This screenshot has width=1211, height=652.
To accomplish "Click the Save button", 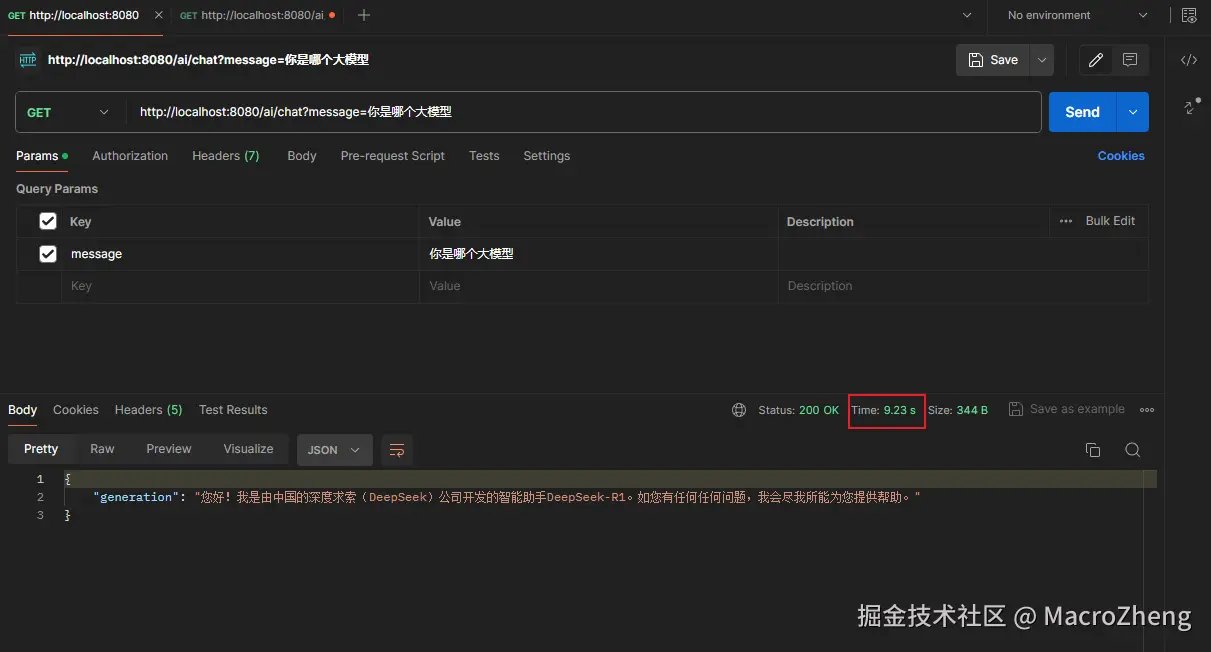I will point(993,60).
